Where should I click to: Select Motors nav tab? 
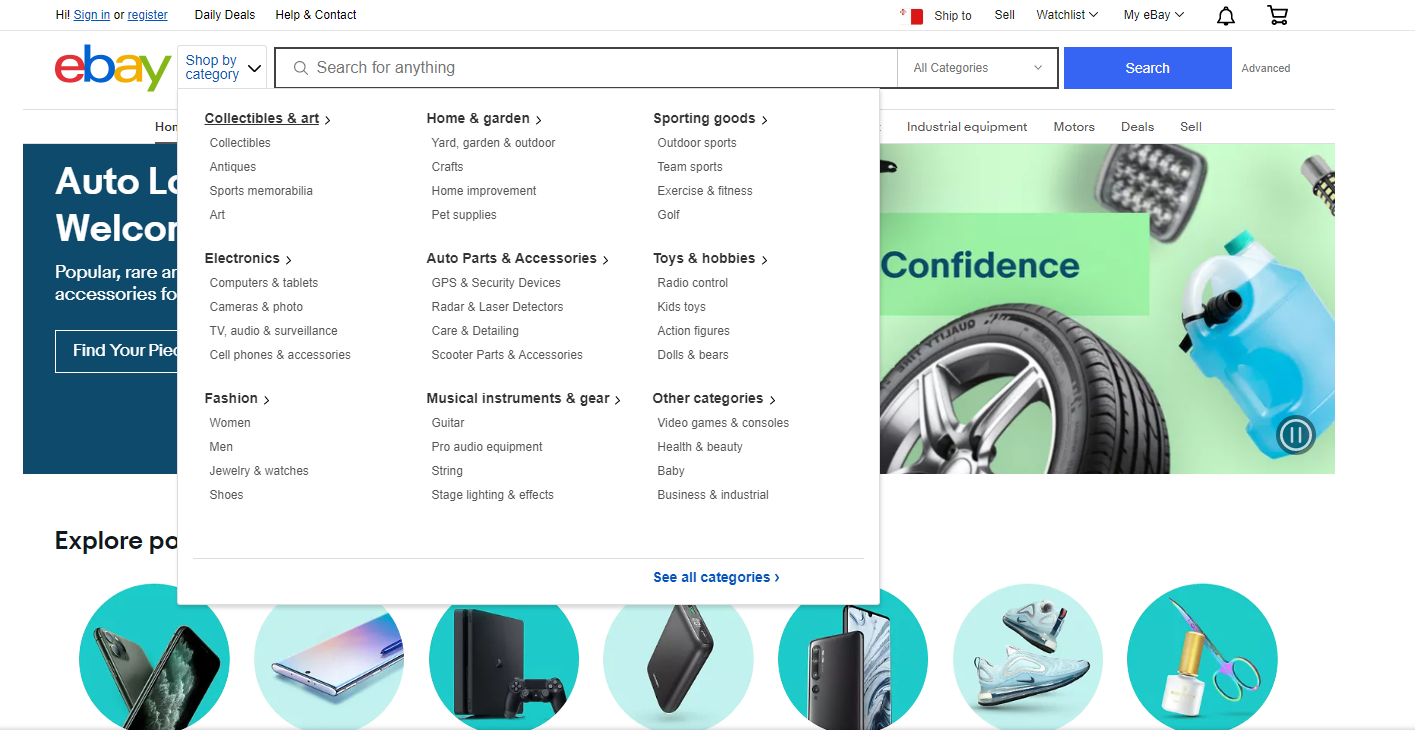coord(1074,127)
